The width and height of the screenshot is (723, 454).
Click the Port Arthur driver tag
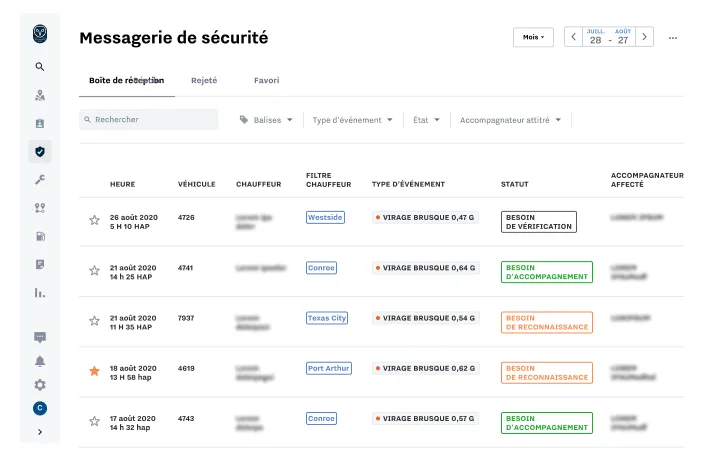click(329, 368)
